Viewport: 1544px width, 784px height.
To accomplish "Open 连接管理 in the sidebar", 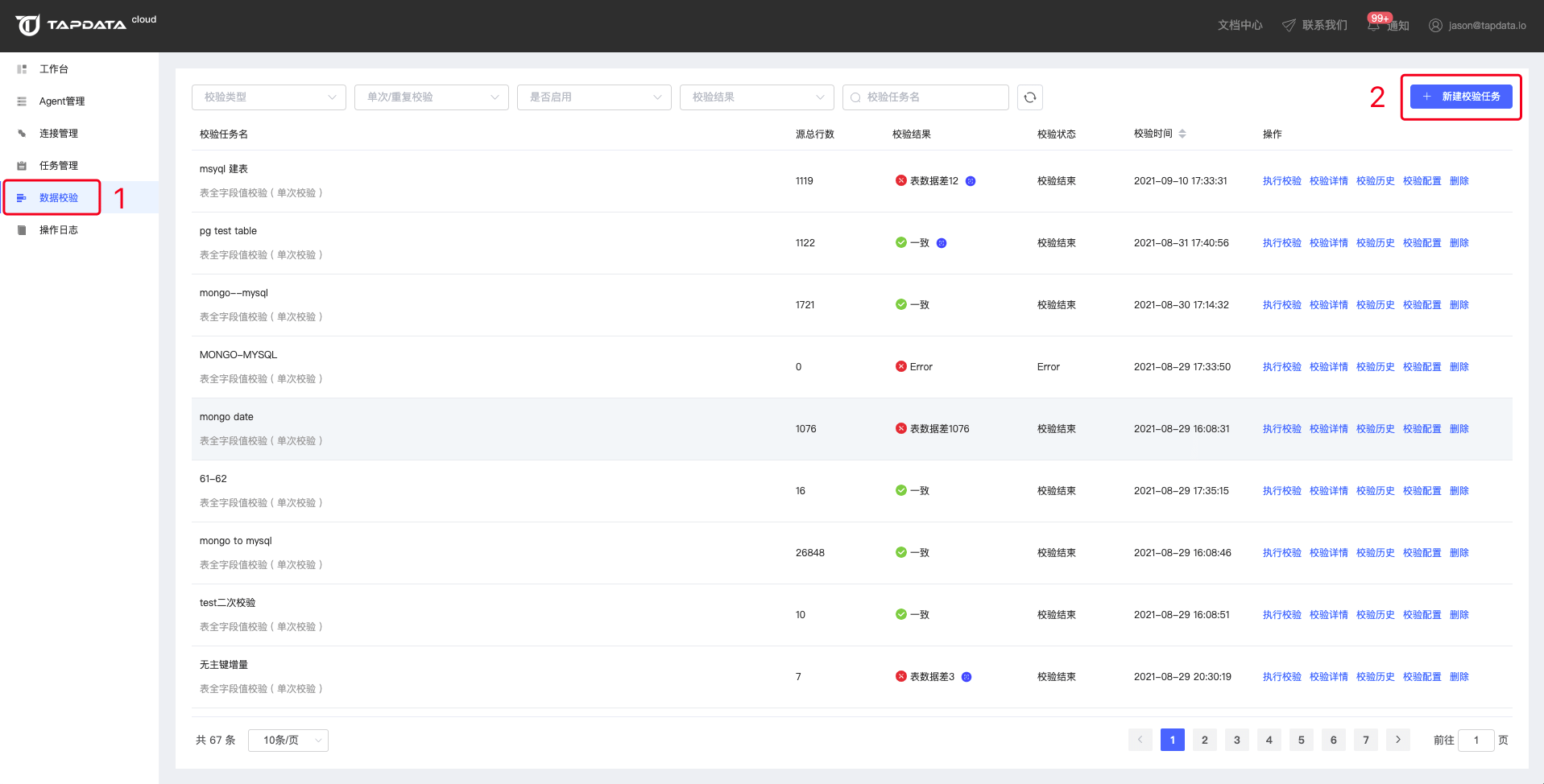I will (x=59, y=134).
